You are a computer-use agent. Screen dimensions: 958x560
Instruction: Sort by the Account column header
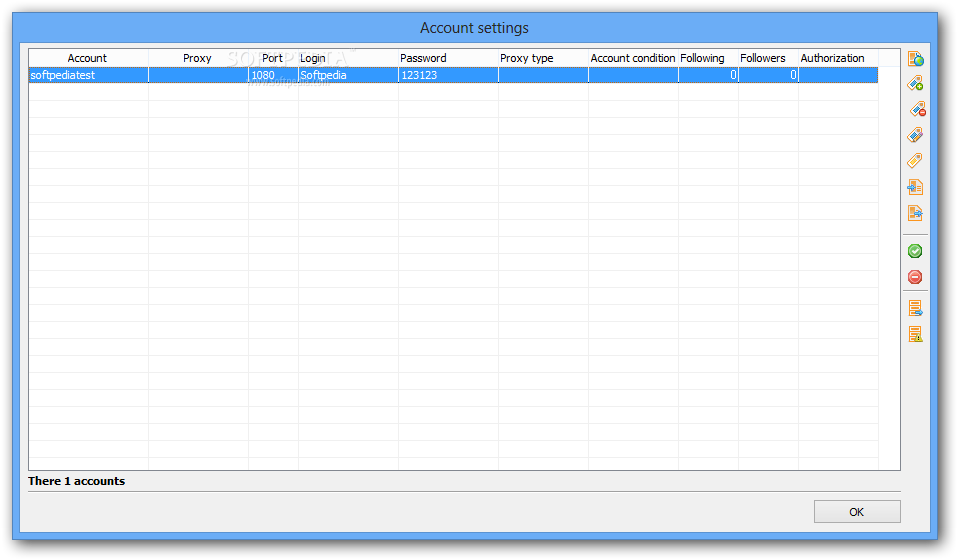[x=88, y=58]
